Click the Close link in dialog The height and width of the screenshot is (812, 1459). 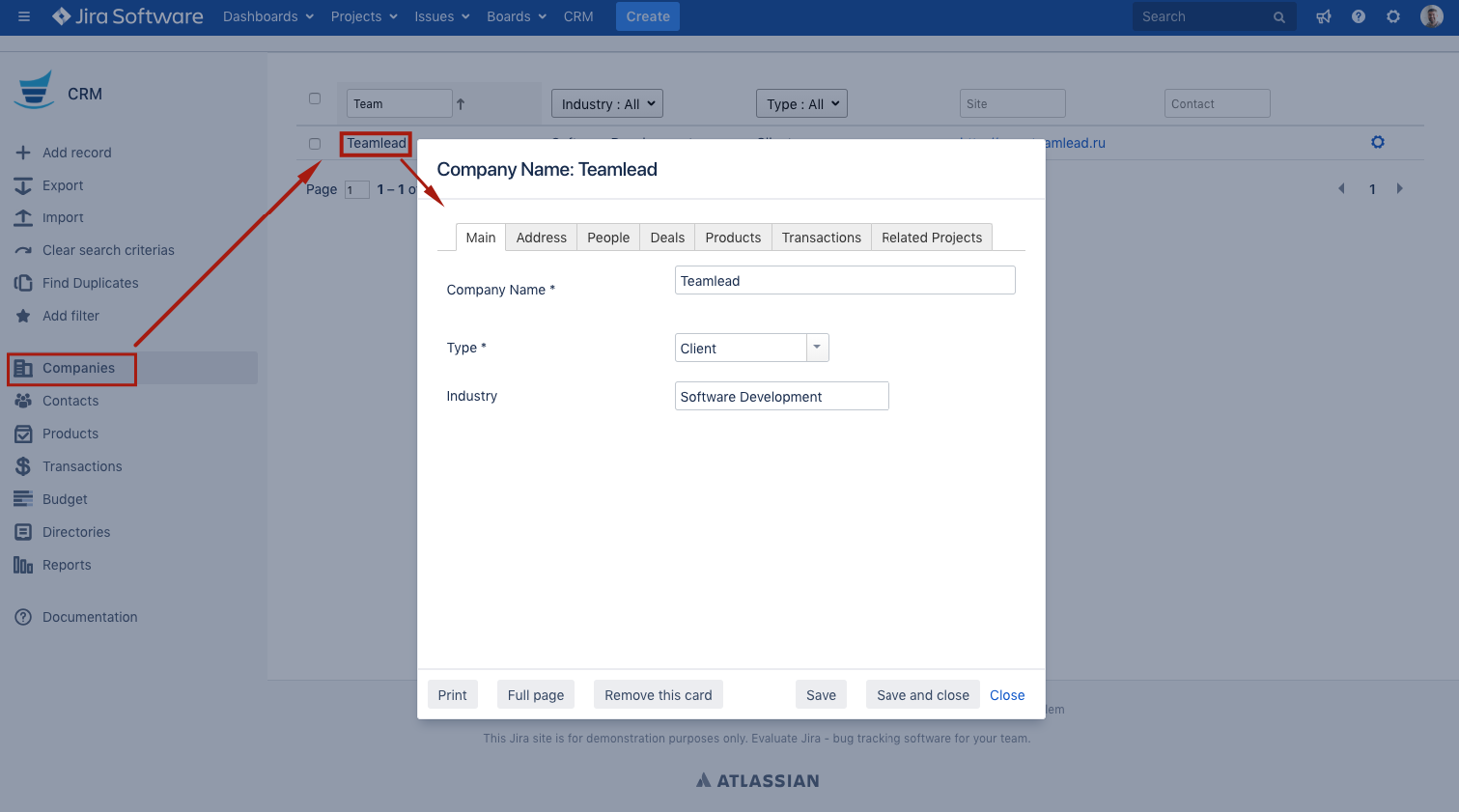coord(1007,695)
